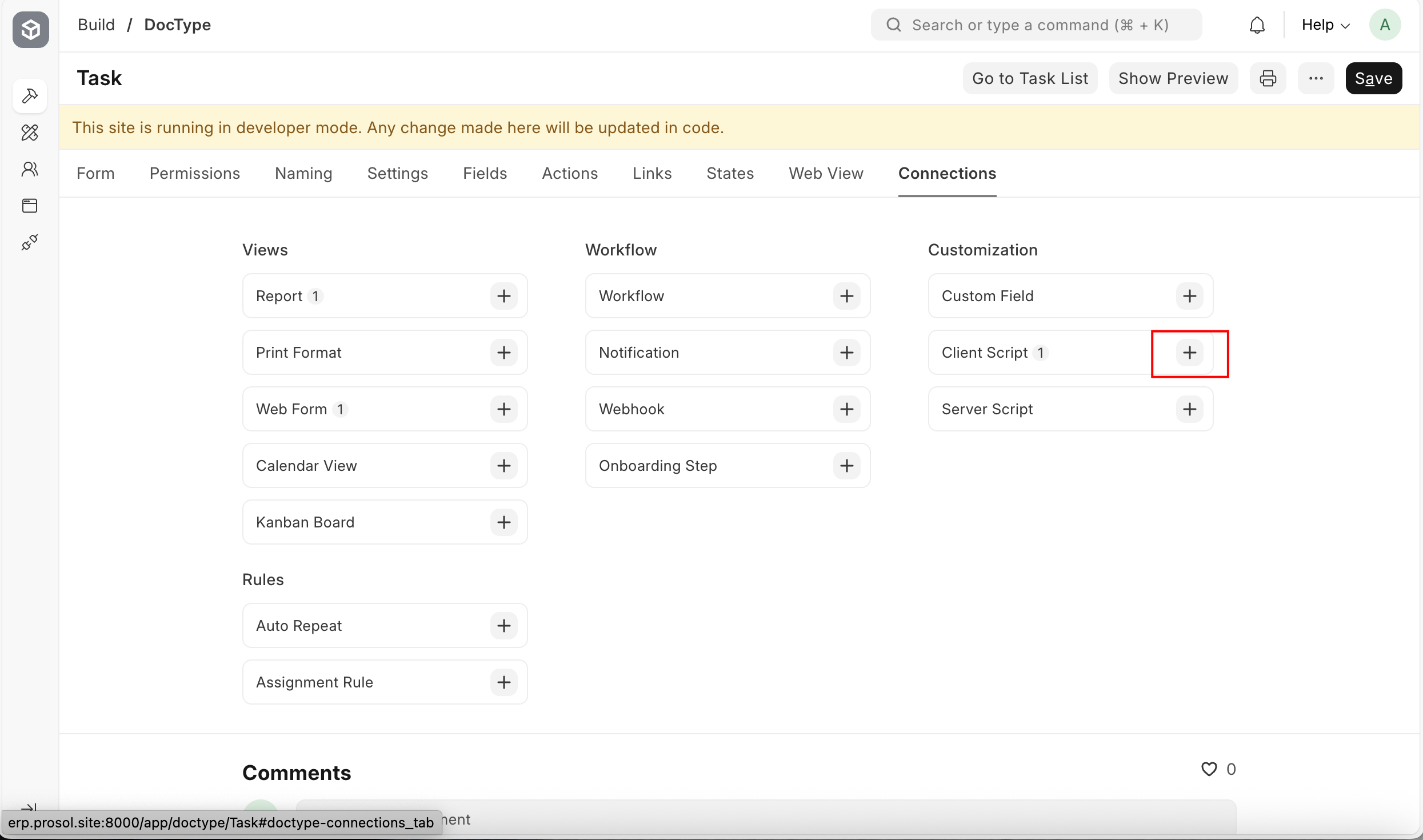
Task: Click the Frappe home logo icon
Action: 31,29
